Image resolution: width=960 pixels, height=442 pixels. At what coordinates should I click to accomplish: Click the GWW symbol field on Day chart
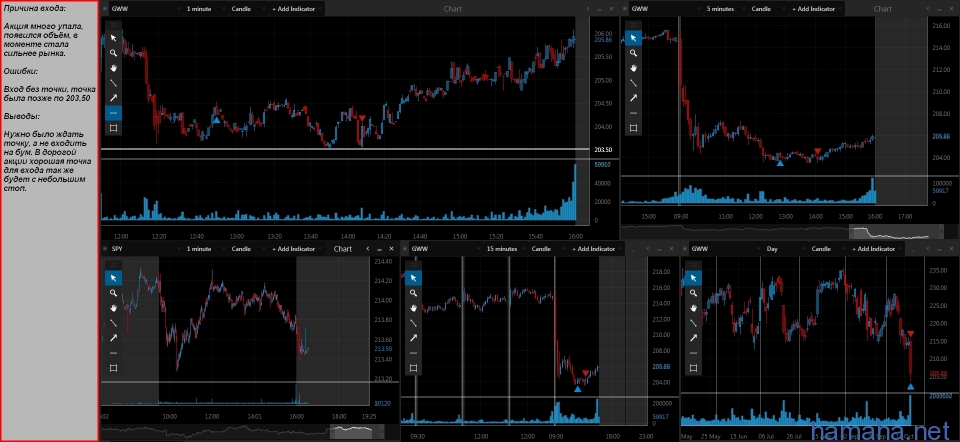click(725, 249)
